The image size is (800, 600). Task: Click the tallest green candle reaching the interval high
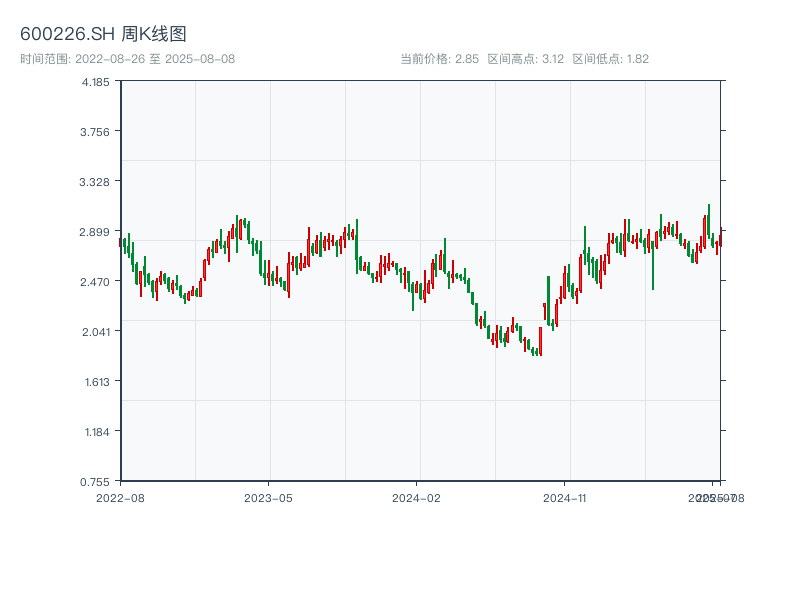pyautogui.click(x=709, y=220)
